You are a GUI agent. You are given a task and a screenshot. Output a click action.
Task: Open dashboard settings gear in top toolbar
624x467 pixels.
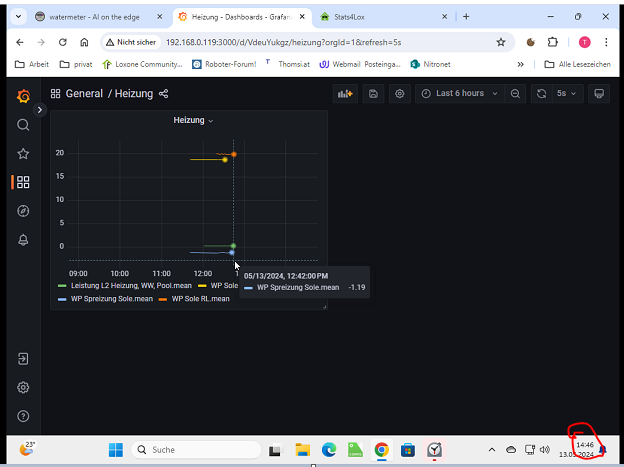click(x=400, y=93)
